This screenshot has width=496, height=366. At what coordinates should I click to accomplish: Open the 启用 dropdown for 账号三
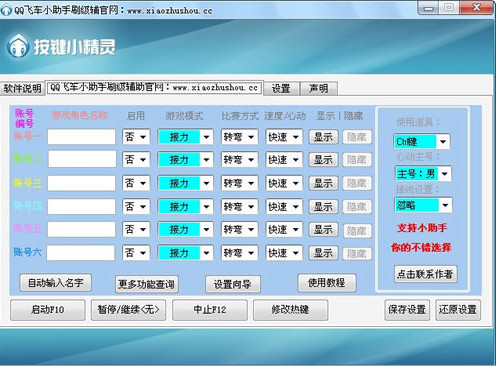coord(136,183)
